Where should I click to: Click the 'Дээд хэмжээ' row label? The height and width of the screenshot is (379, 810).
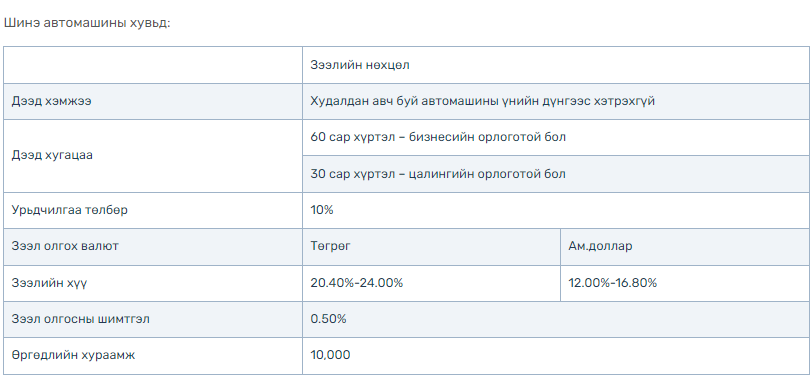(153, 101)
